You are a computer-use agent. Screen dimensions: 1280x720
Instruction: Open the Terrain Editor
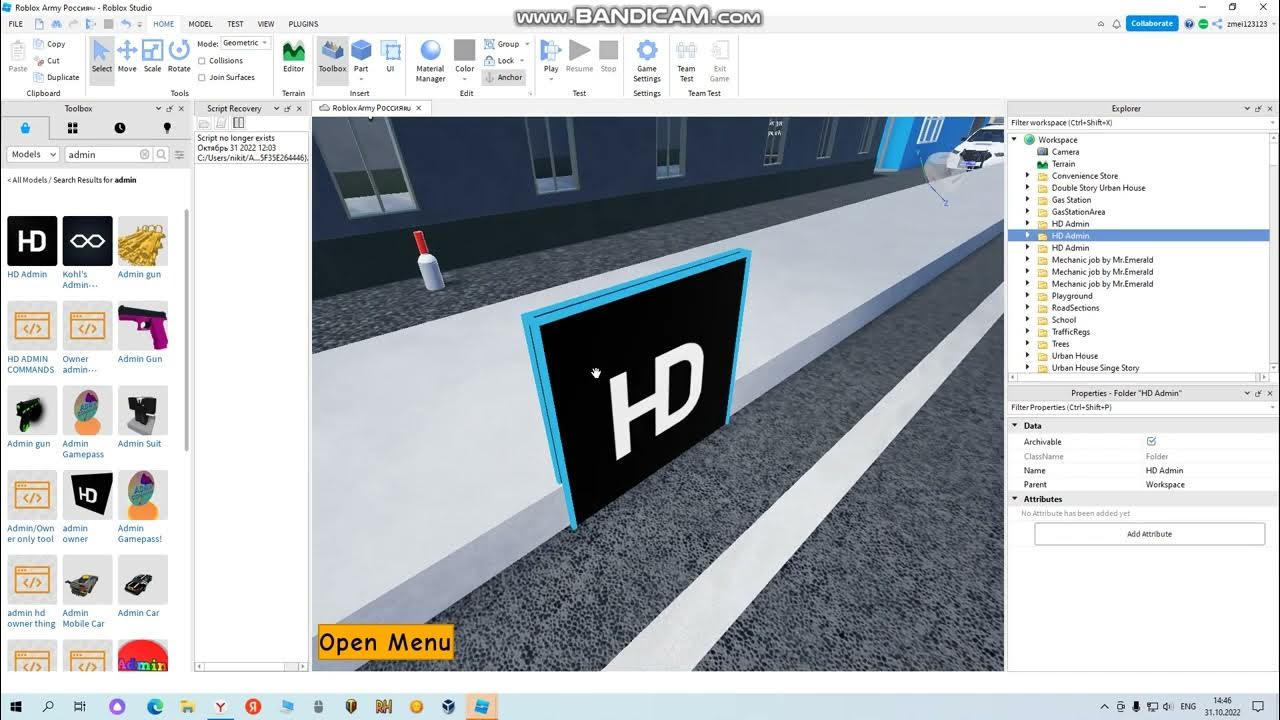pos(293,56)
